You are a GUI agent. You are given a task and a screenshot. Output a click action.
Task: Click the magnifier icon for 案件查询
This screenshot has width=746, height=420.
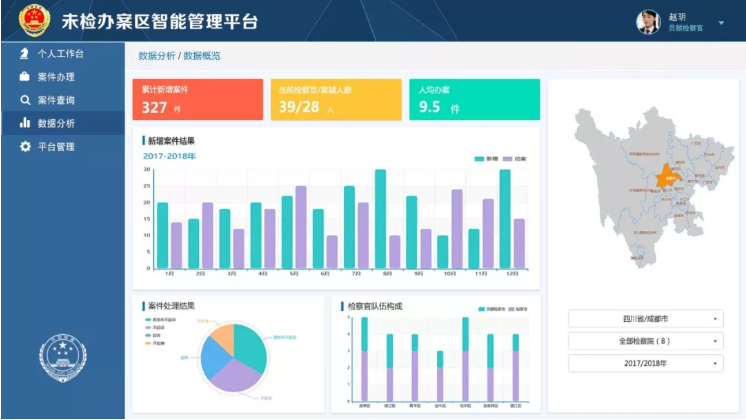click(x=24, y=100)
